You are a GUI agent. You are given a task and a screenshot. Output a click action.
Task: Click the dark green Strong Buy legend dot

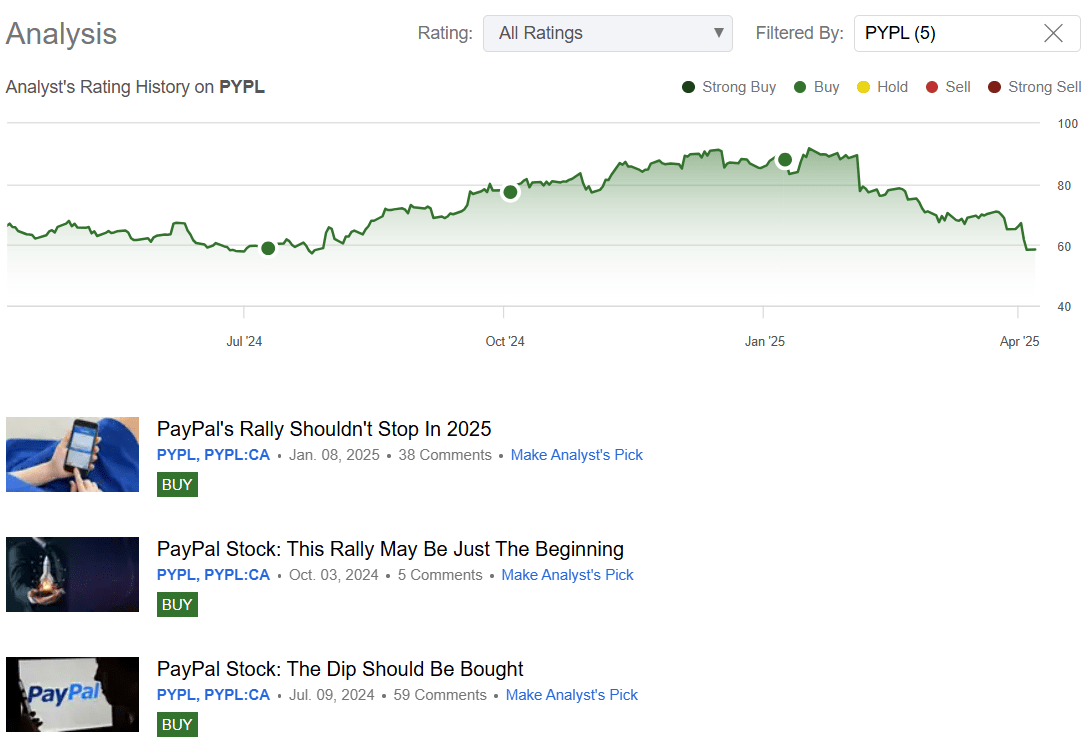click(x=687, y=87)
